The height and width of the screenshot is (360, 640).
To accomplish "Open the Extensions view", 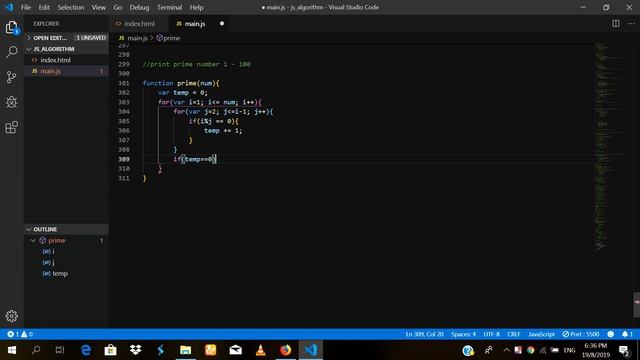I will pos(11,127).
